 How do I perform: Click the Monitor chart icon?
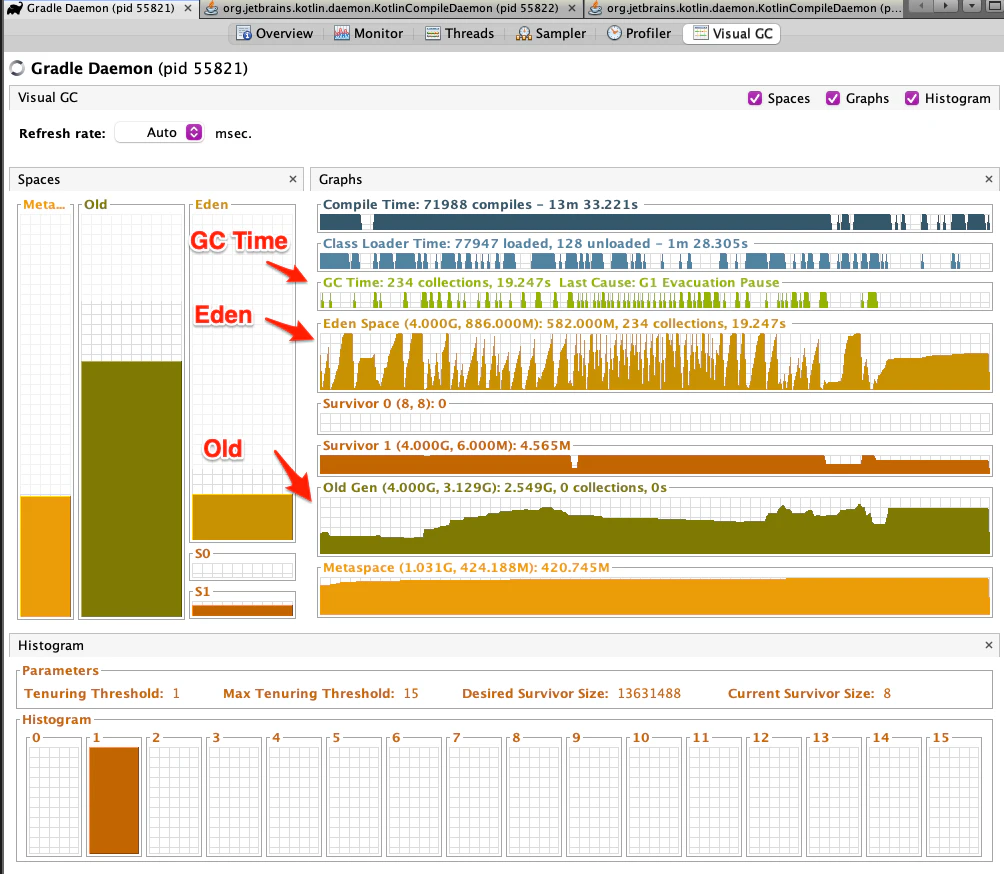coord(341,33)
